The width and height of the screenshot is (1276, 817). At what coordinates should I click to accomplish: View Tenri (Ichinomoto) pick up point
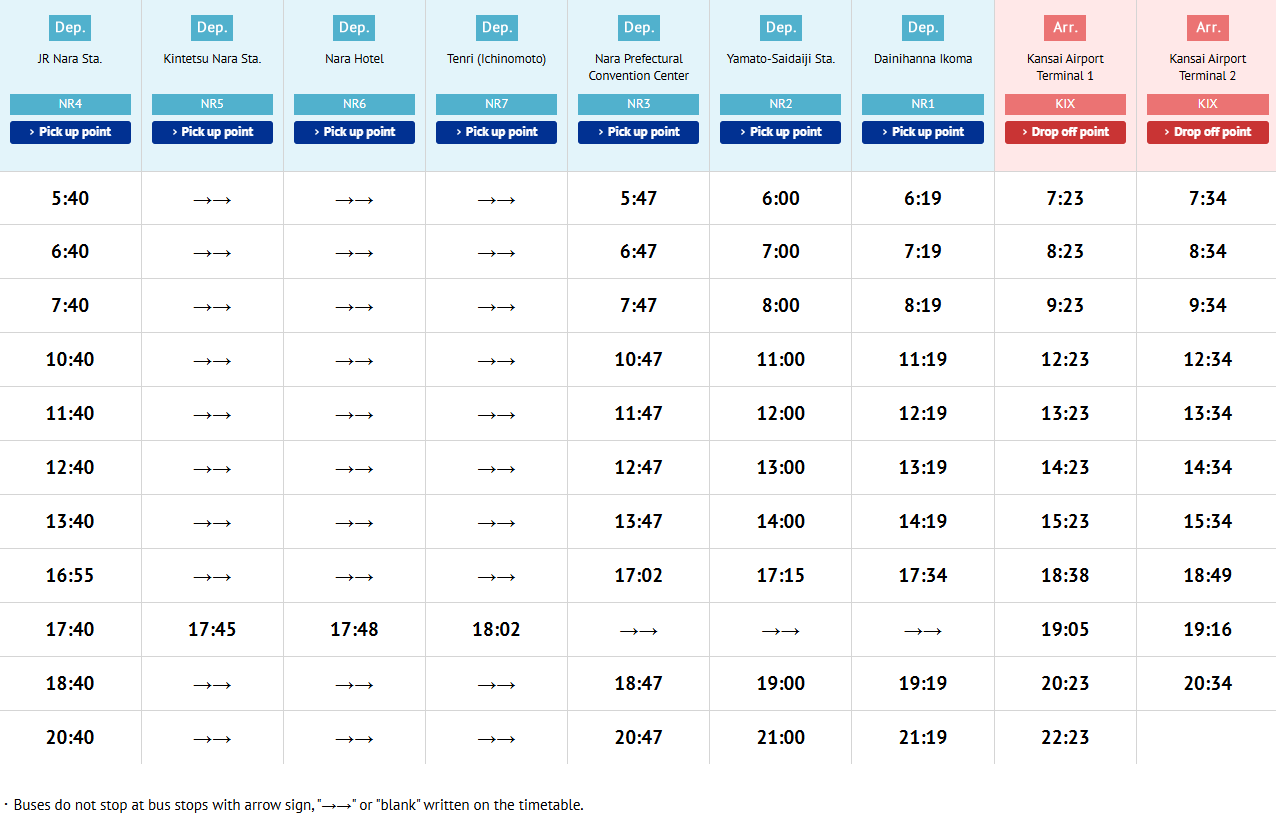coord(496,132)
